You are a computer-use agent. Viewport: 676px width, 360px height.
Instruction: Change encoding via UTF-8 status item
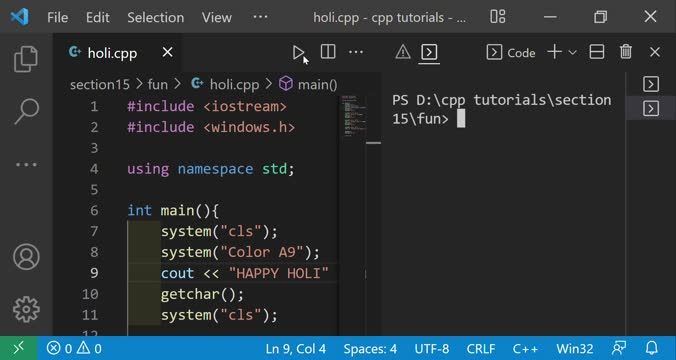[432, 348]
